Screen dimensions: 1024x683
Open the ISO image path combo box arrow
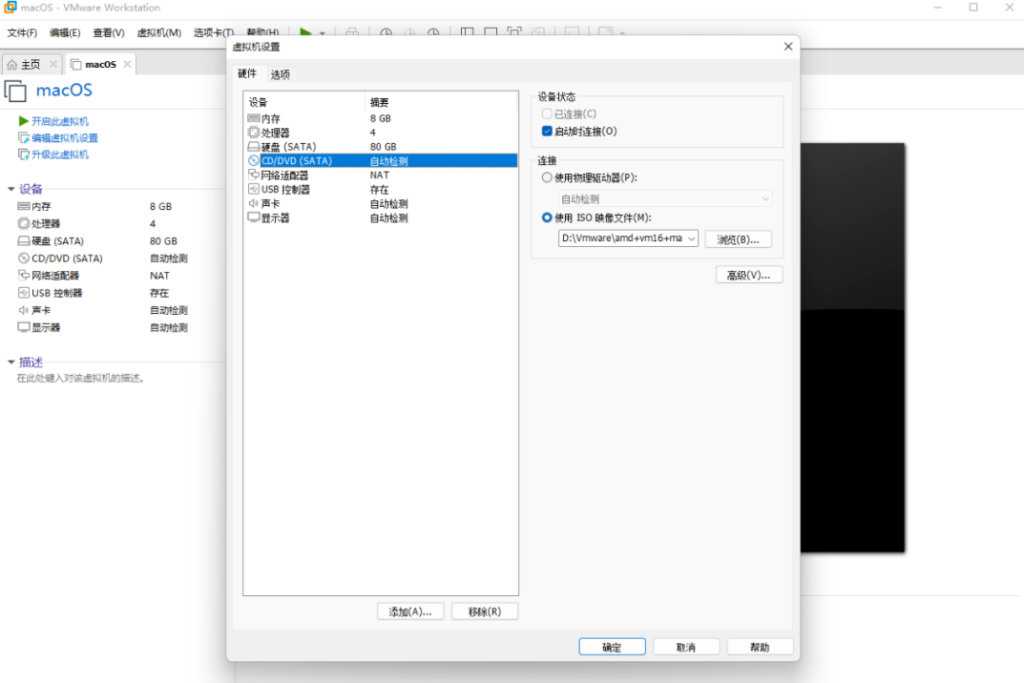(x=691, y=238)
